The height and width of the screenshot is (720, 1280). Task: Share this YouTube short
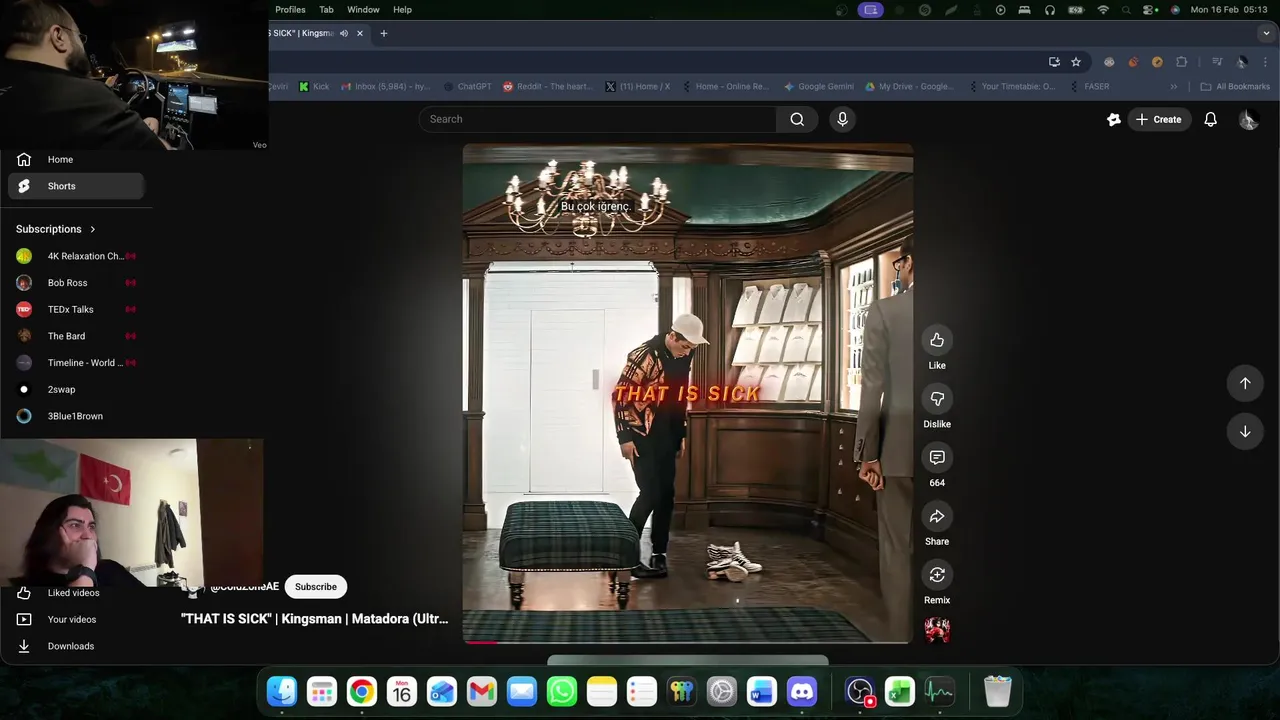point(937,516)
